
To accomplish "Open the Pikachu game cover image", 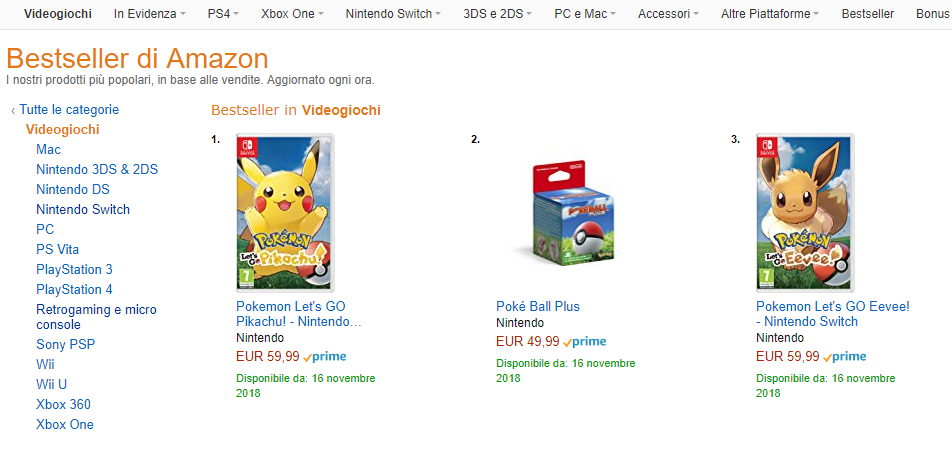I will click(x=285, y=212).
